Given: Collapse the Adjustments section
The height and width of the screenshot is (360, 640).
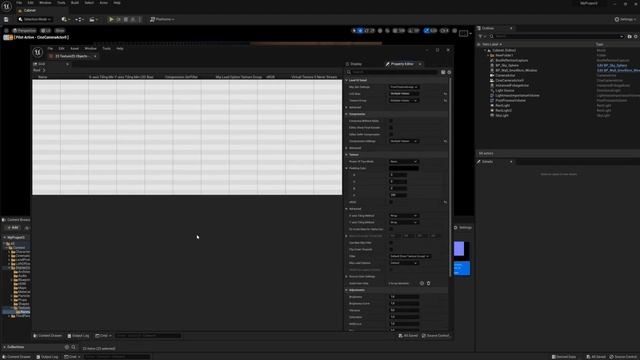Looking at the screenshot, I should tap(347, 290).
